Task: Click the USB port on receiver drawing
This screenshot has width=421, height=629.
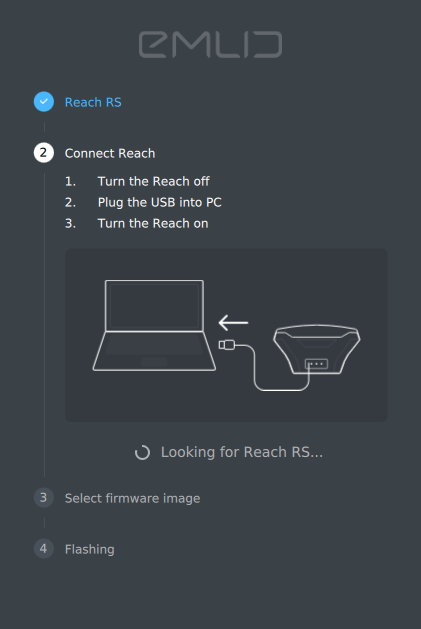Action: pyautogui.click(x=317, y=364)
